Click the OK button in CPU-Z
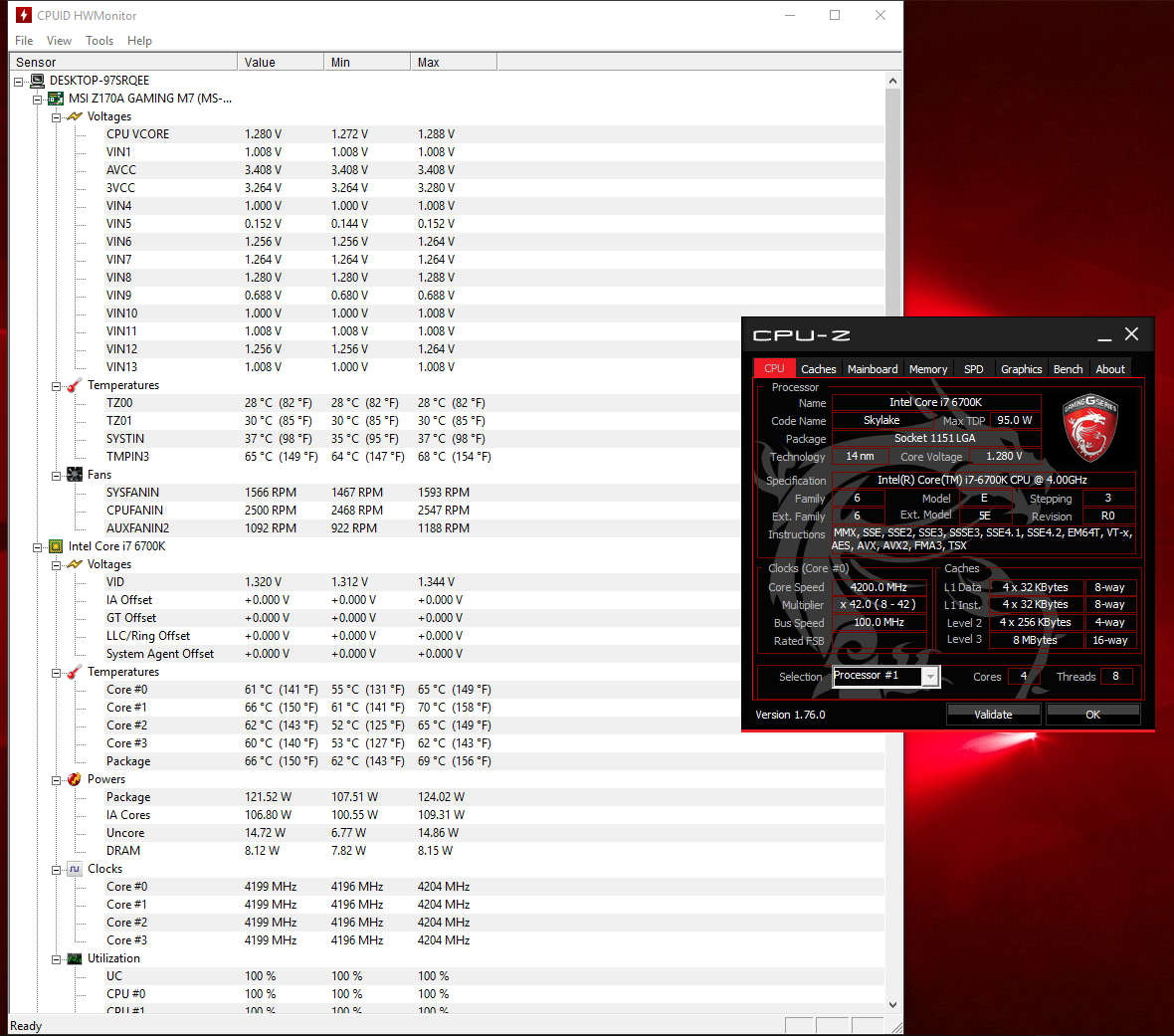 [x=1092, y=715]
